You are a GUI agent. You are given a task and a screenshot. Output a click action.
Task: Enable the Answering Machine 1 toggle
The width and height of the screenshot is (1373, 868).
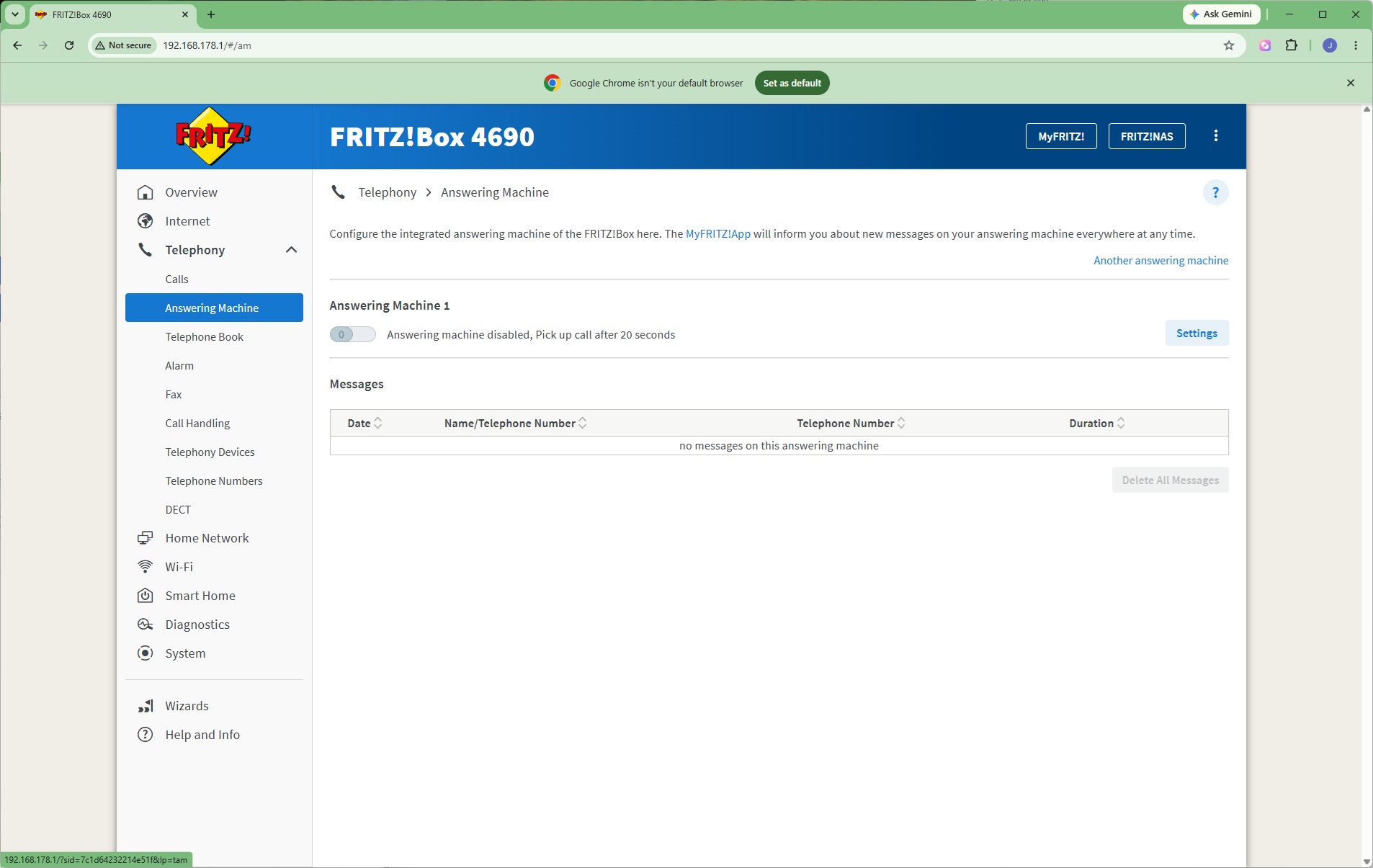click(x=353, y=334)
